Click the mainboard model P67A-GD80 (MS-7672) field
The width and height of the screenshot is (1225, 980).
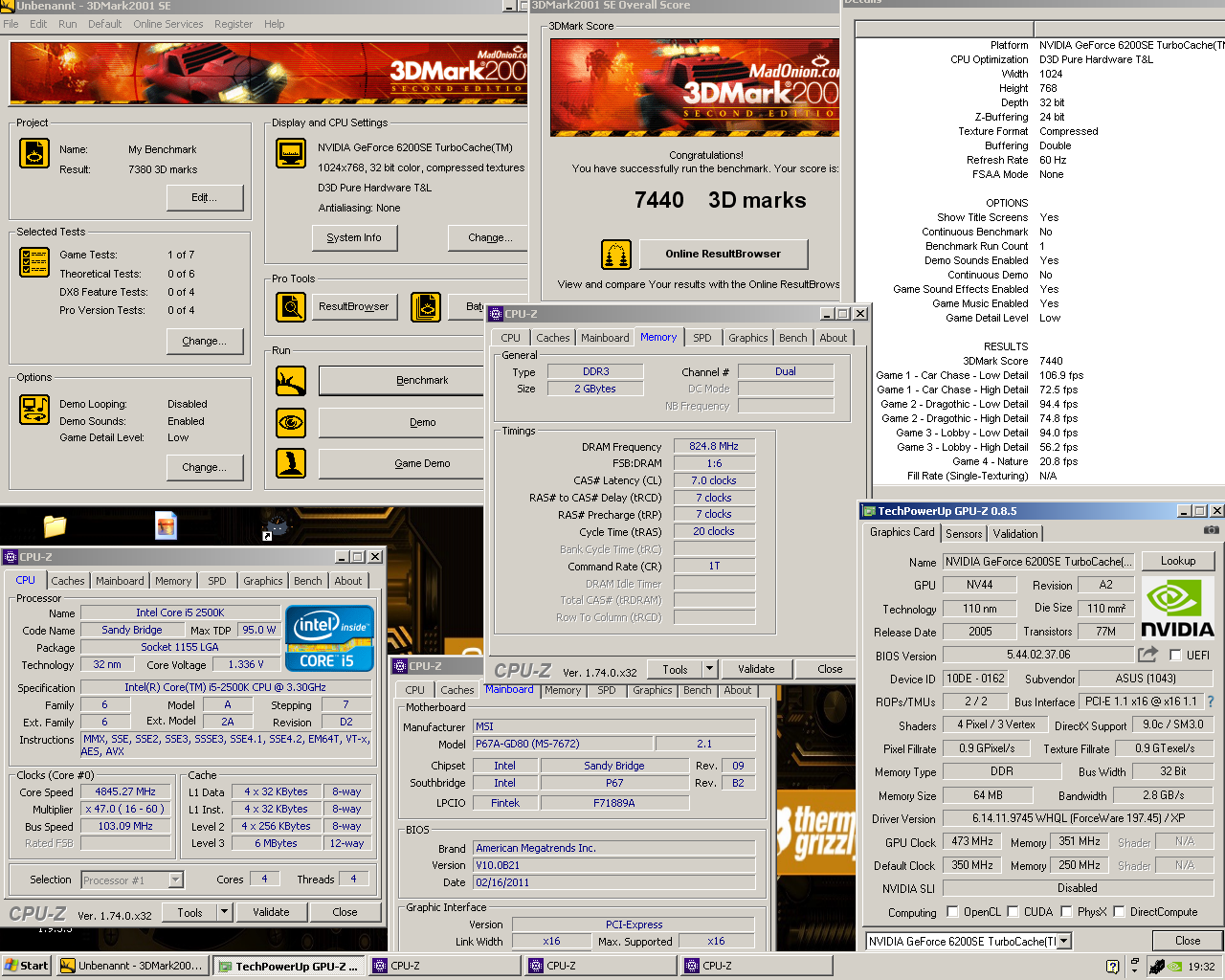coord(564,744)
